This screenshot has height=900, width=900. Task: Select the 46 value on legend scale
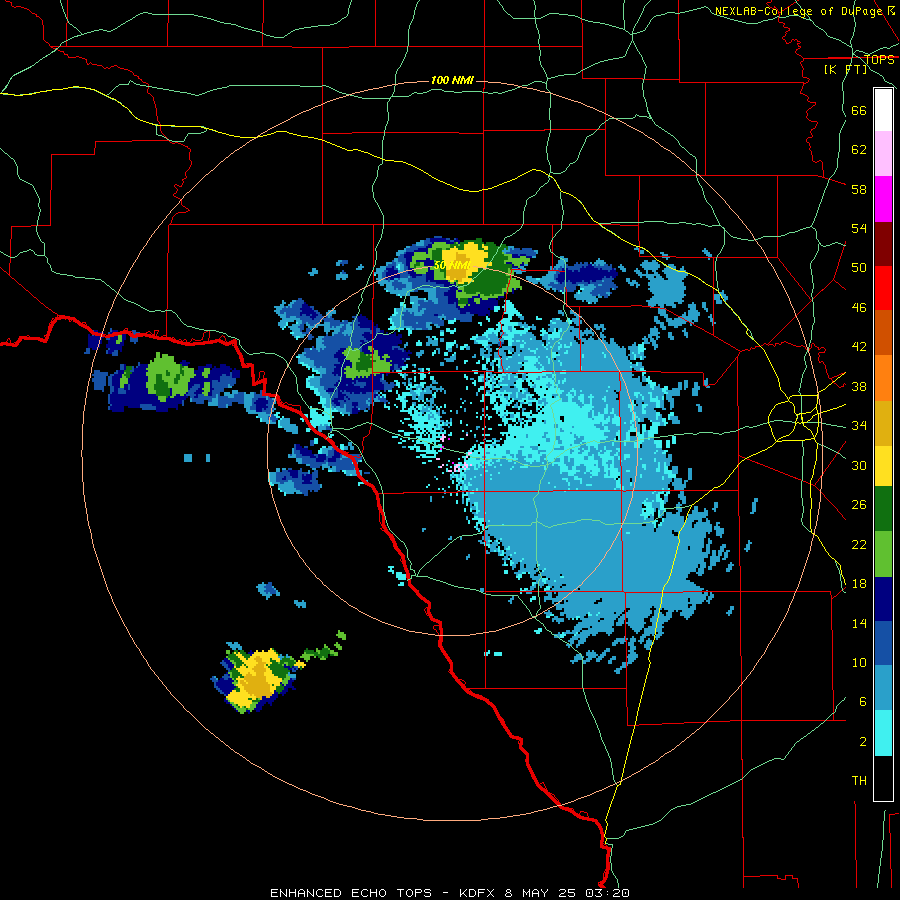859,308
